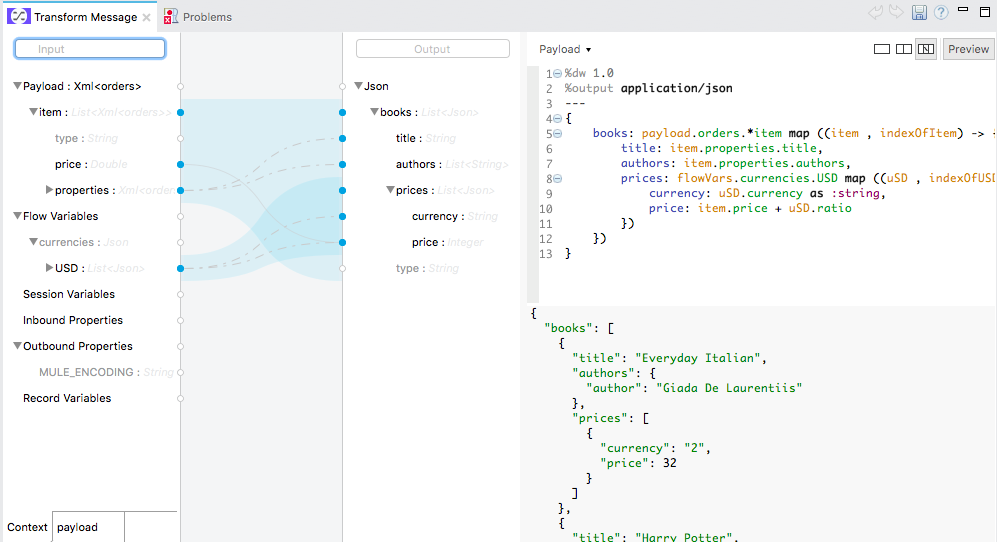997x542 pixels.
Task: Click the Preview button
Action: [968, 49]
